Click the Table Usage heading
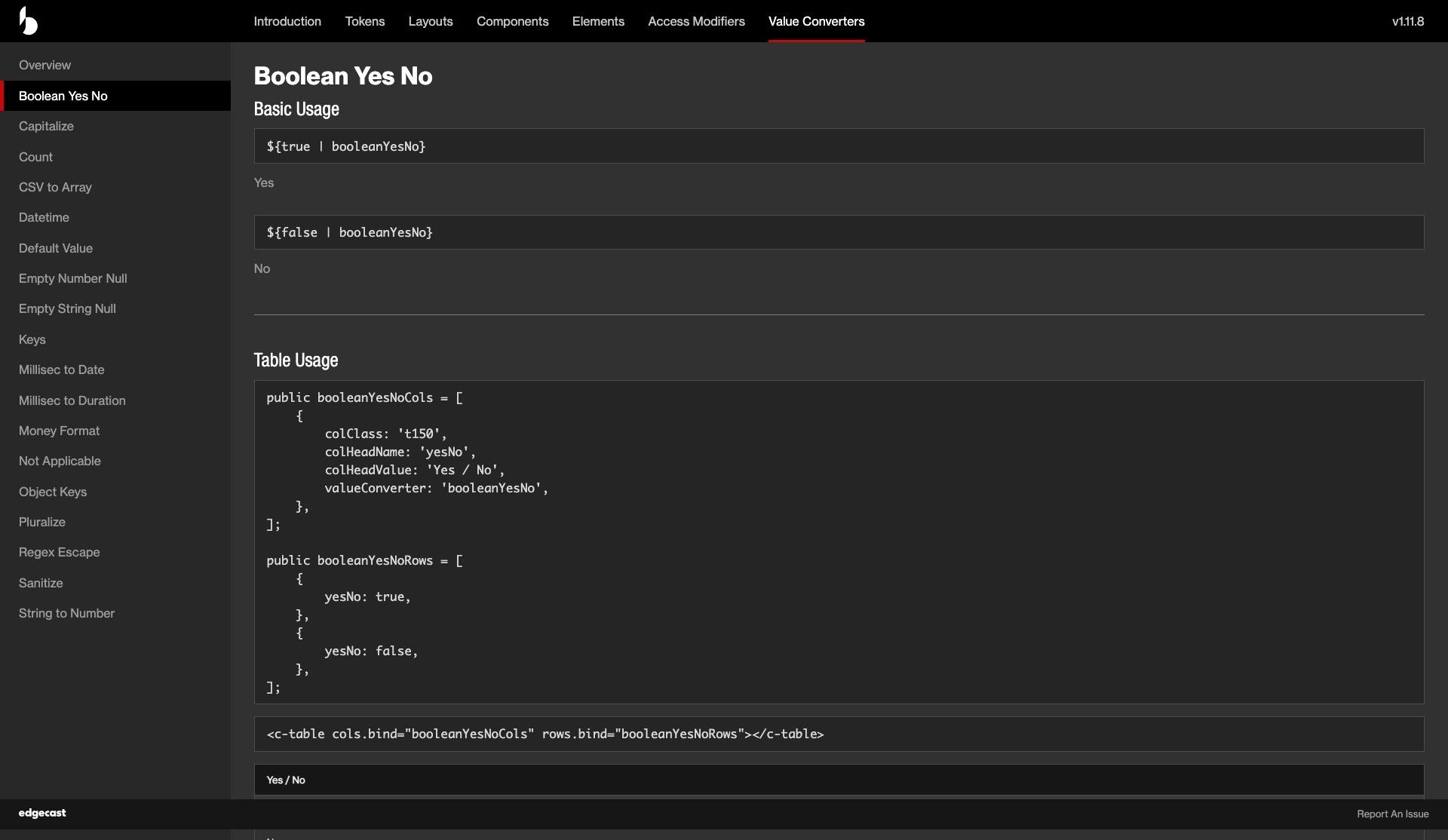This screenshot has width=1448, height=840. pyautogui.click(x=296, y=360)
